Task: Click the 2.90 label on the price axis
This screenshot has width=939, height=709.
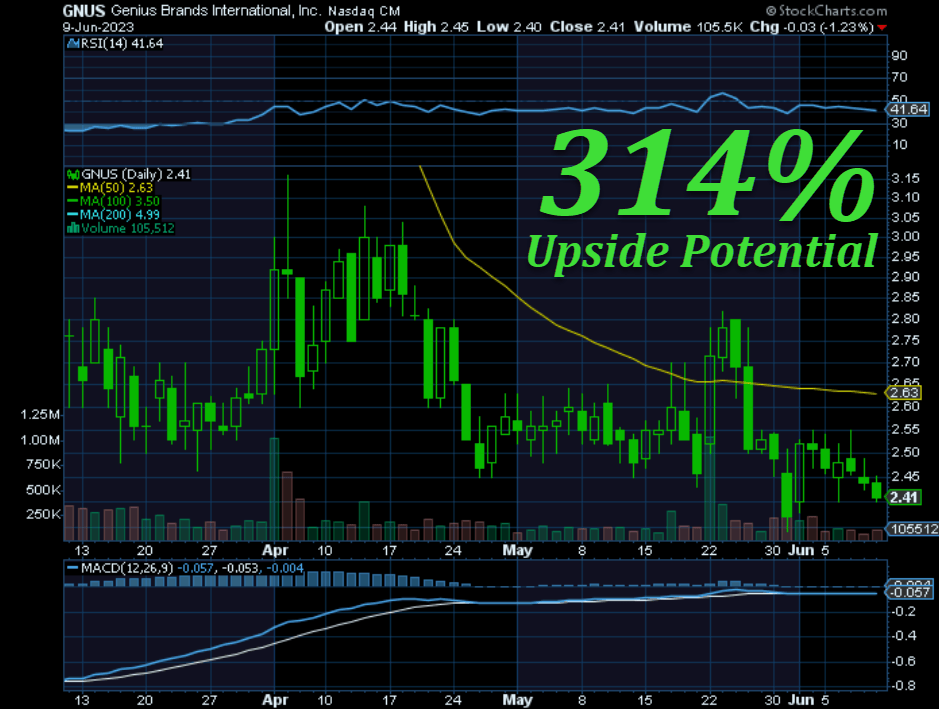Action: pos(905,277)
